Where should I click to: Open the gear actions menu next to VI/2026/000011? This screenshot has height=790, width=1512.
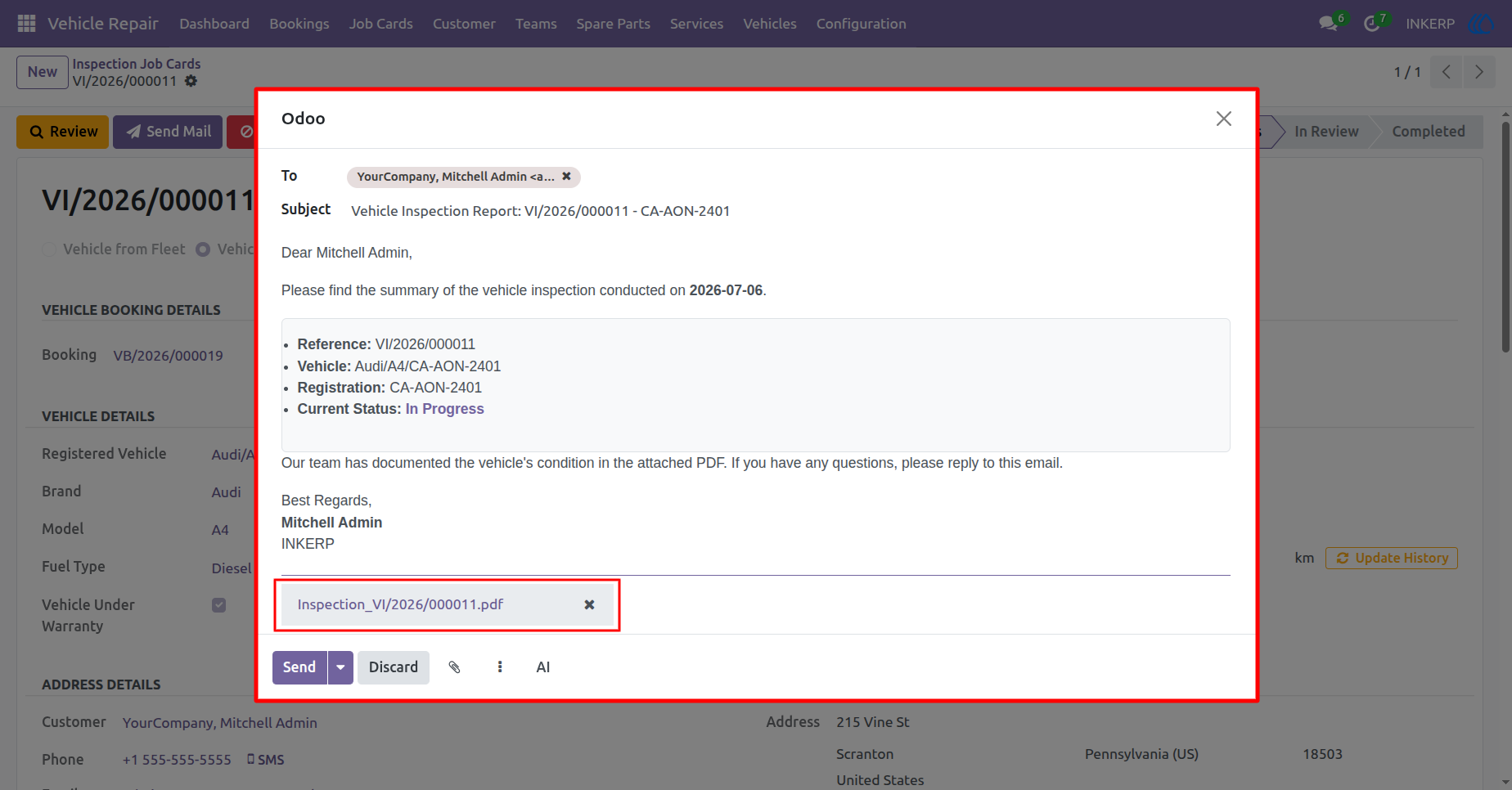pos(191,81)
